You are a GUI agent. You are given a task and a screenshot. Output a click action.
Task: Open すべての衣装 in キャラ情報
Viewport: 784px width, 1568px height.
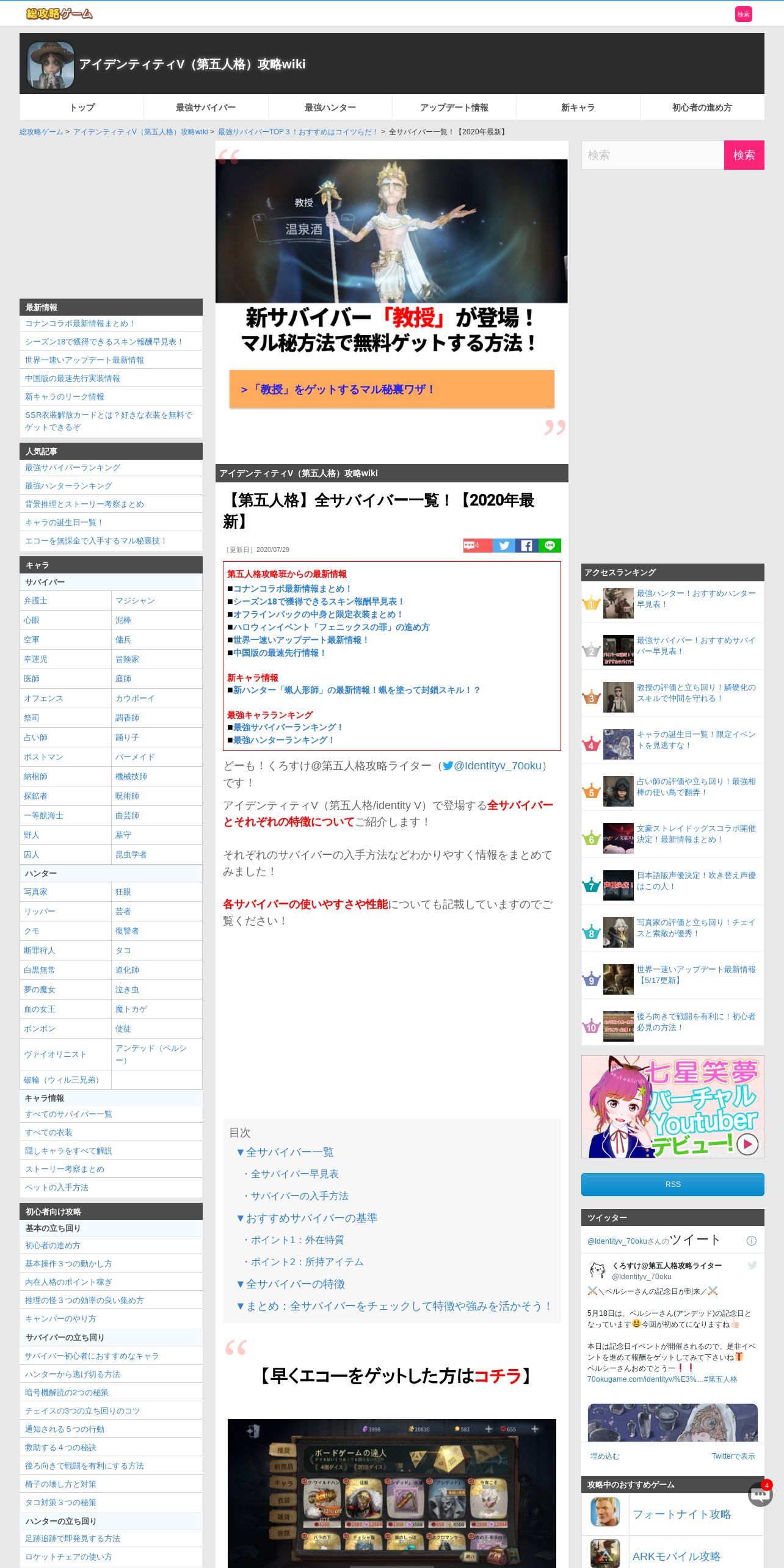pyautogui.click(x=49, y=1133)
